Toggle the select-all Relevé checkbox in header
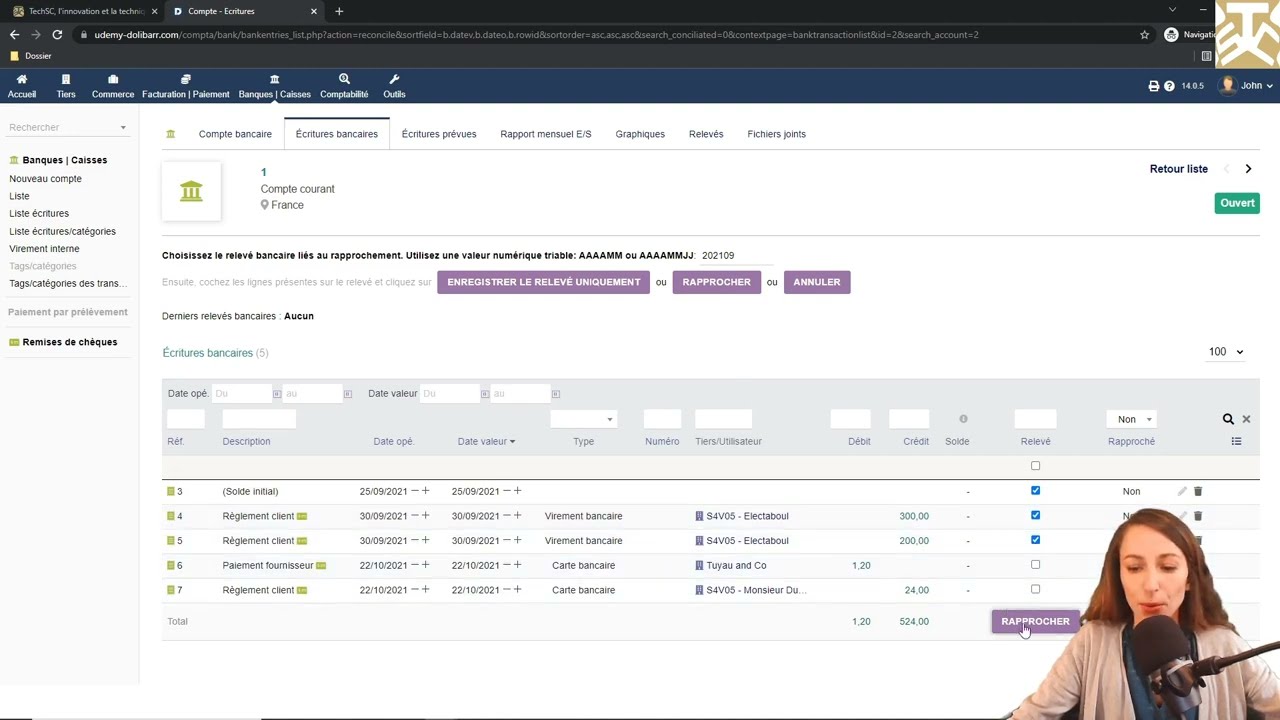The height and width of the screenshot is (720, 1280). (1035, 466)
